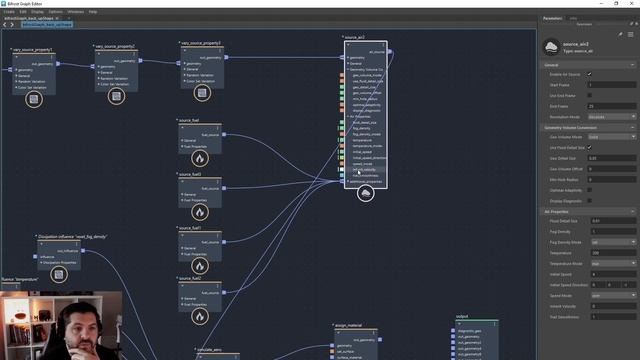Click the geometry input port of source_air2
640x360 pixels.
[342, 58]
